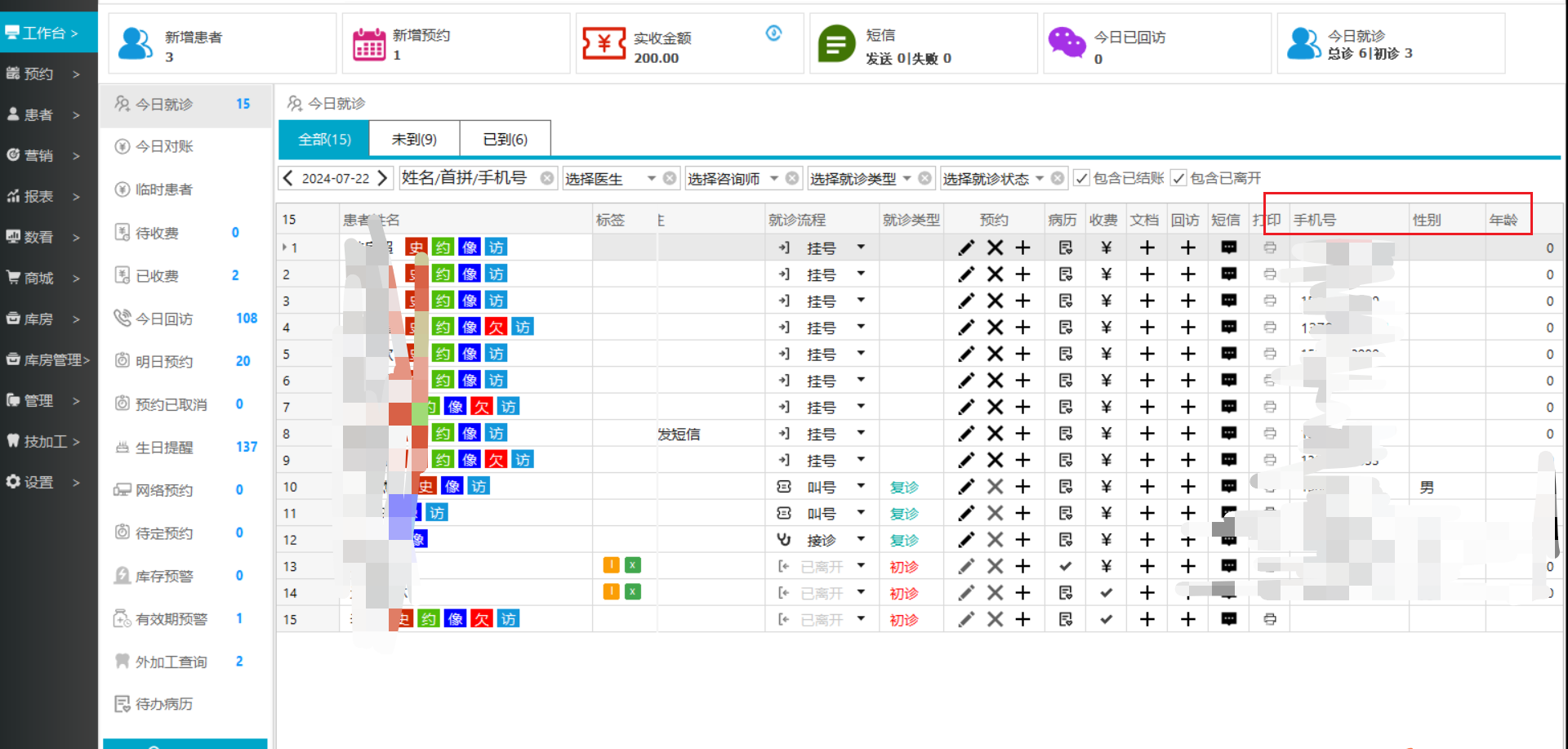Open 接诊 flow dropdown in row 12
The width and height of the screenshot is (1568, 749).
click(x=861, y=539)
